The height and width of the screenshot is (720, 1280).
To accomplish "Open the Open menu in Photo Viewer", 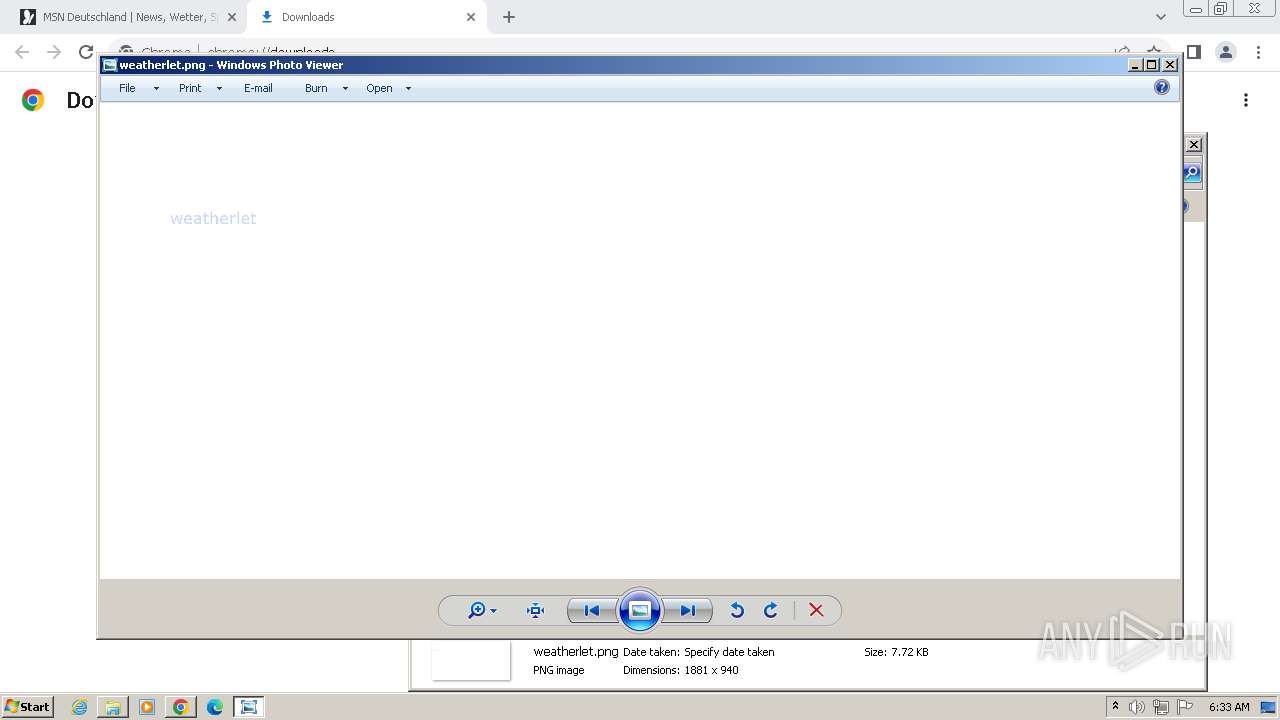I will [379, 88].
